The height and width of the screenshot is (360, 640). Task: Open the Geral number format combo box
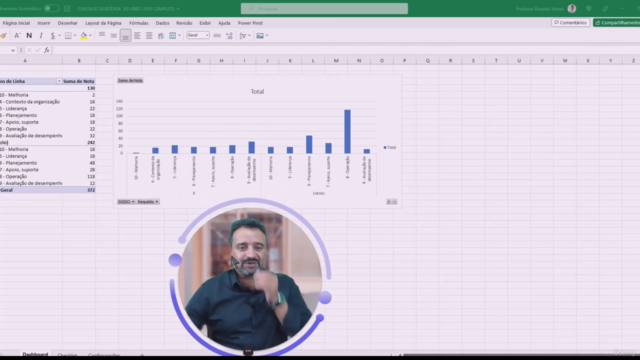(198, 36)
